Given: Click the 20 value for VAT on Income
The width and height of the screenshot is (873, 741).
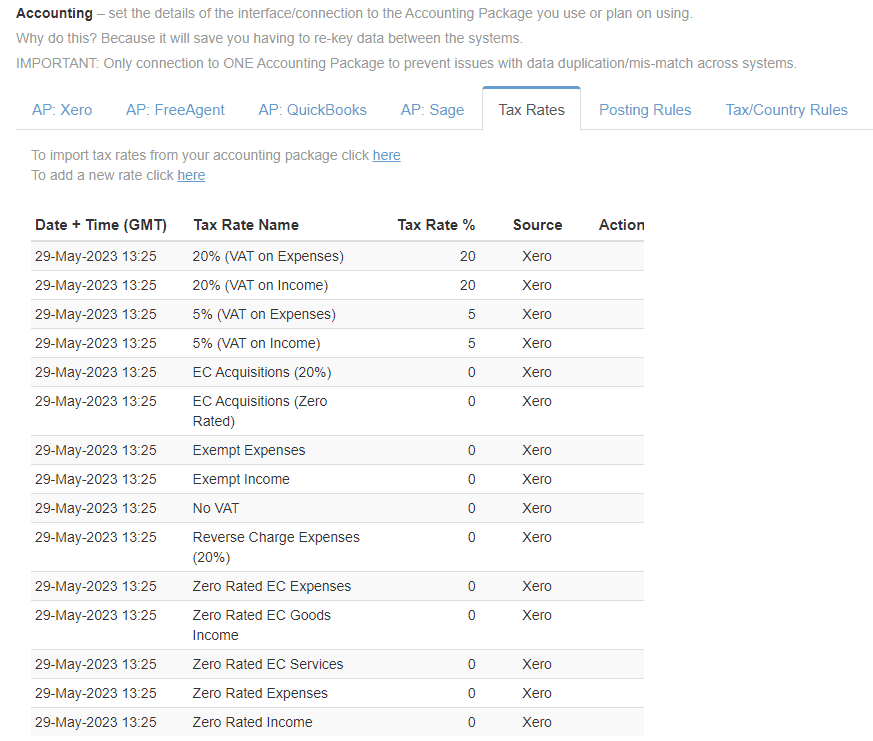Looking at the screenshot, I should click(468, 285).
